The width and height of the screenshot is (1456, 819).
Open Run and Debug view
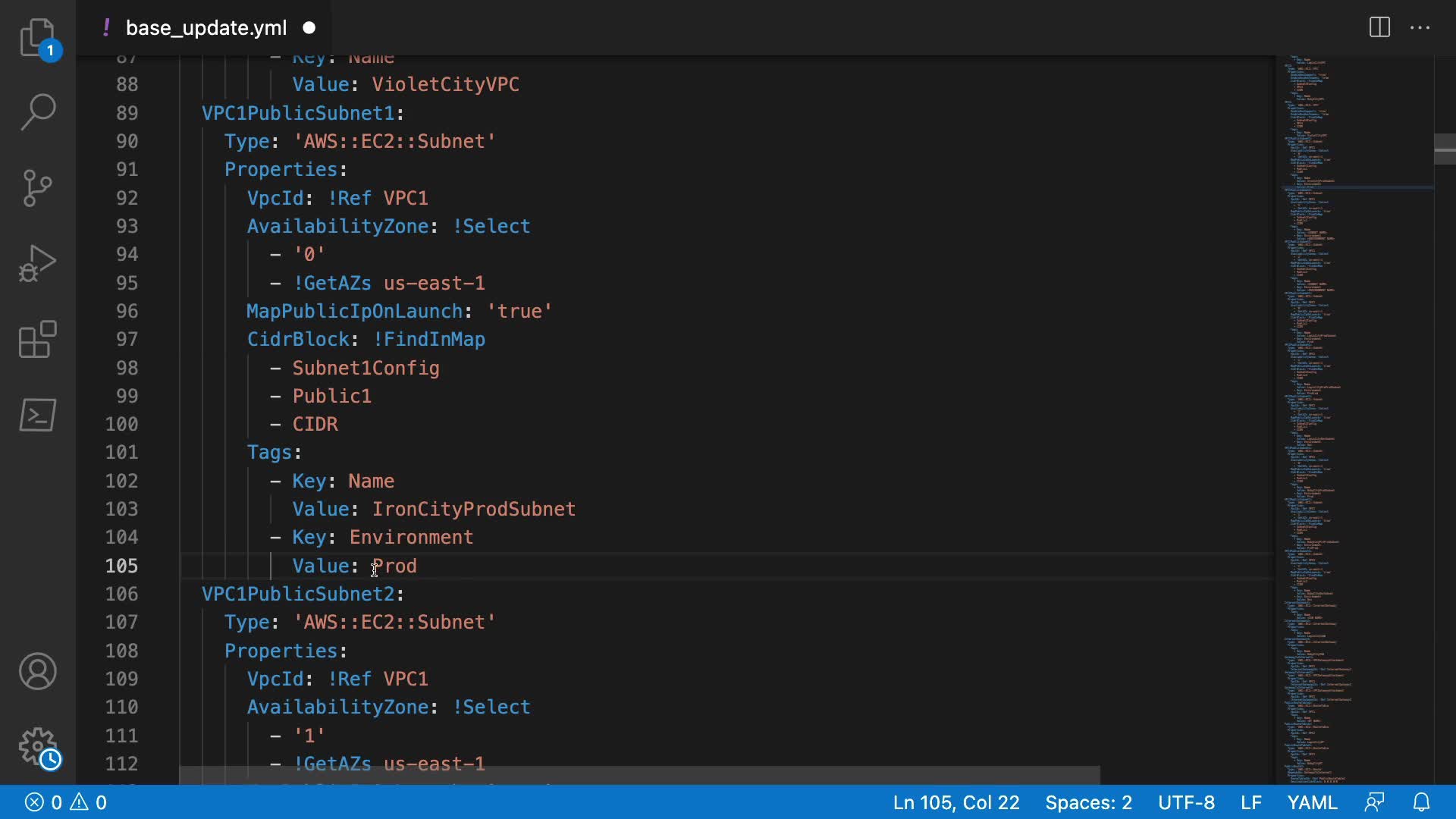pos(37,264)
